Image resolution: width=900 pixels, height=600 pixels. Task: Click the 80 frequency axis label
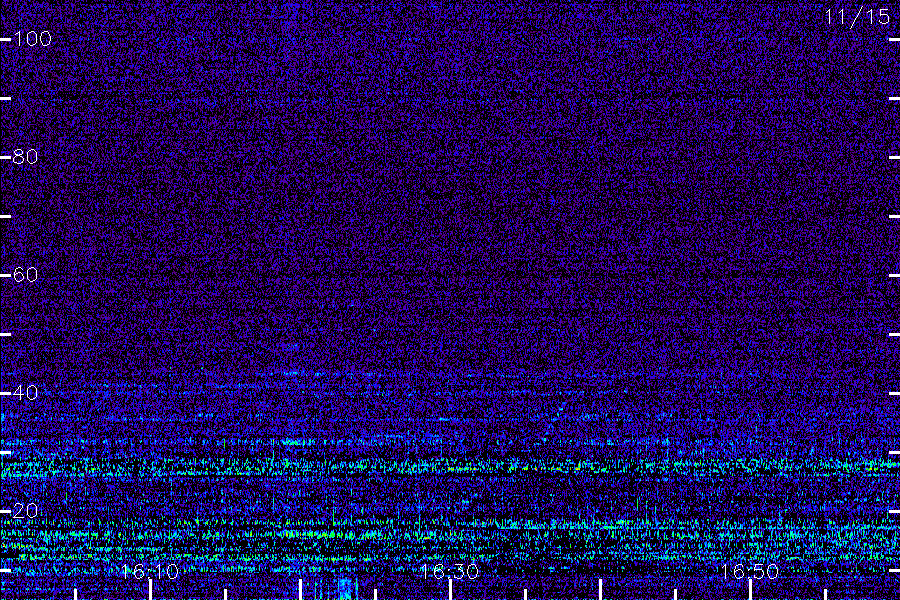point(25,157)
